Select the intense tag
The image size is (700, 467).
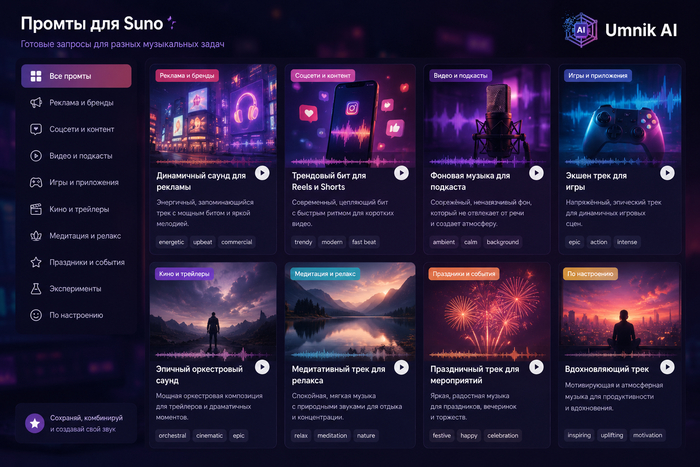tap(627, 242)
